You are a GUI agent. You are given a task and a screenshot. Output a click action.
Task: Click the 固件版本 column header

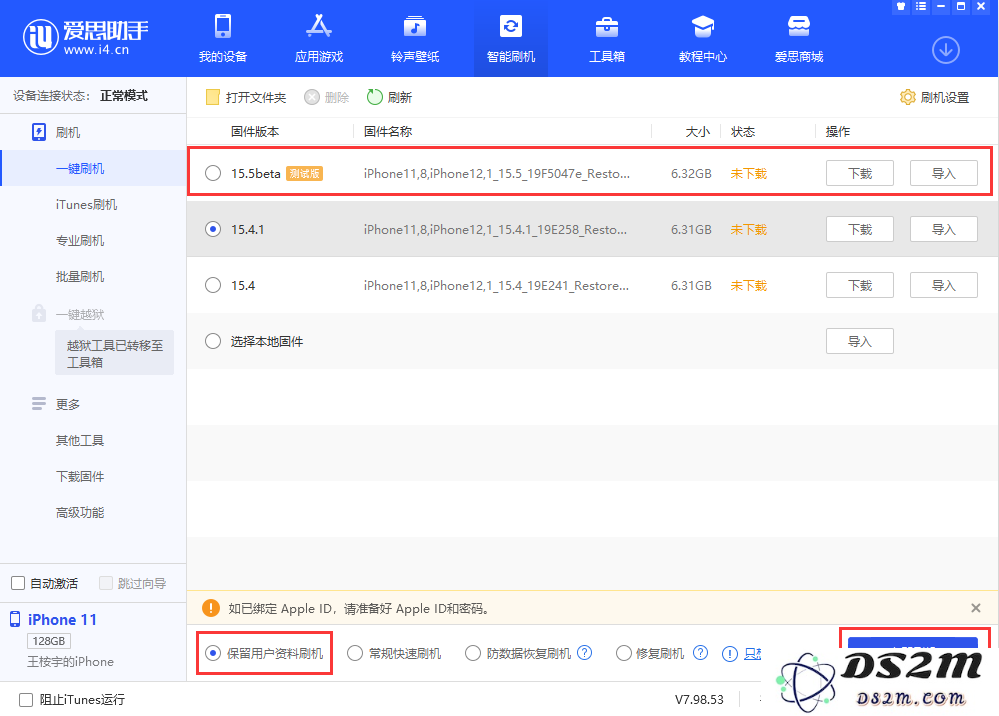pos(255,131)
